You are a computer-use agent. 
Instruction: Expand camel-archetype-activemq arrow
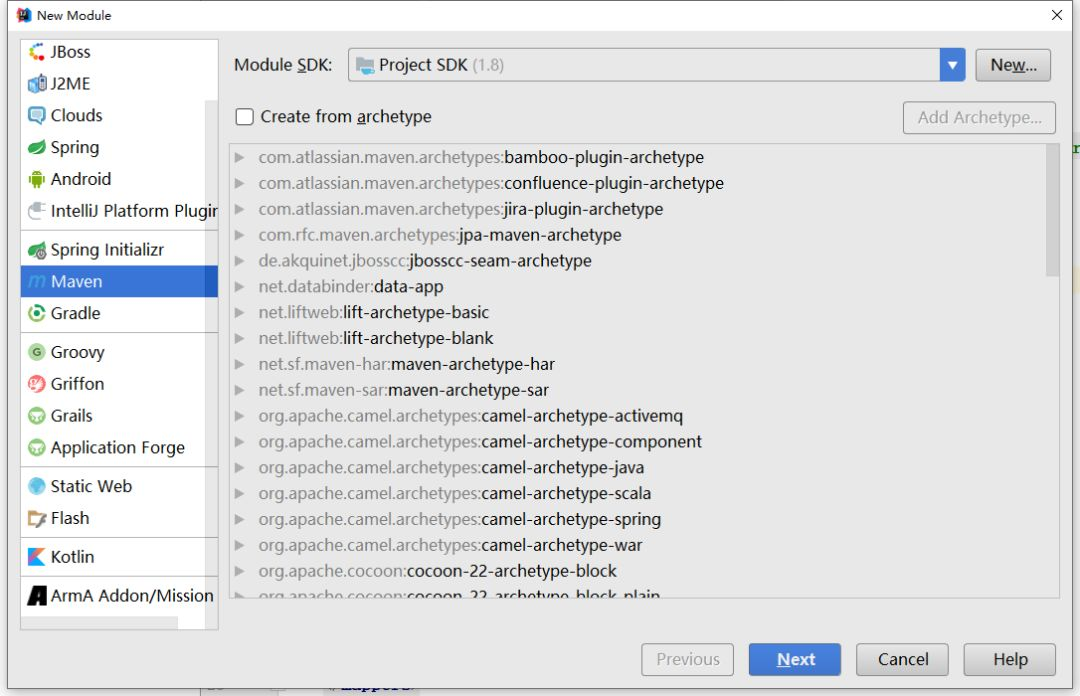(x=240, y=416)
